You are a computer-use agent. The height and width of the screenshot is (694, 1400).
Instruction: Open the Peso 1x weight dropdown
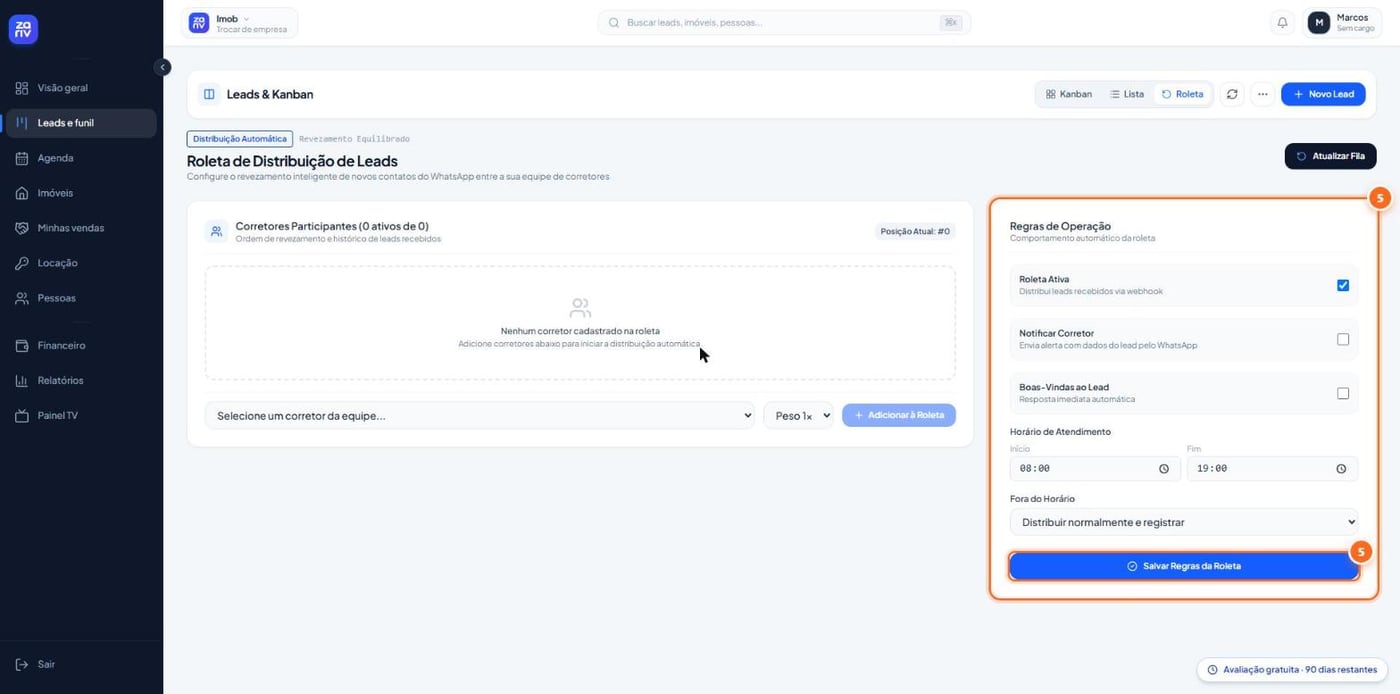click(798, 416)
